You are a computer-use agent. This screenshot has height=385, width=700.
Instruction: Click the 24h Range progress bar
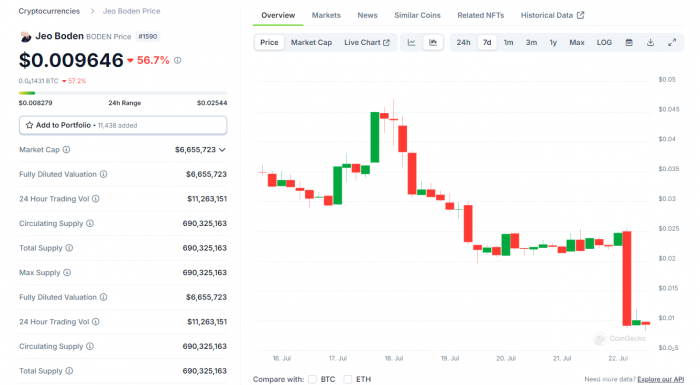coord(123,93)
